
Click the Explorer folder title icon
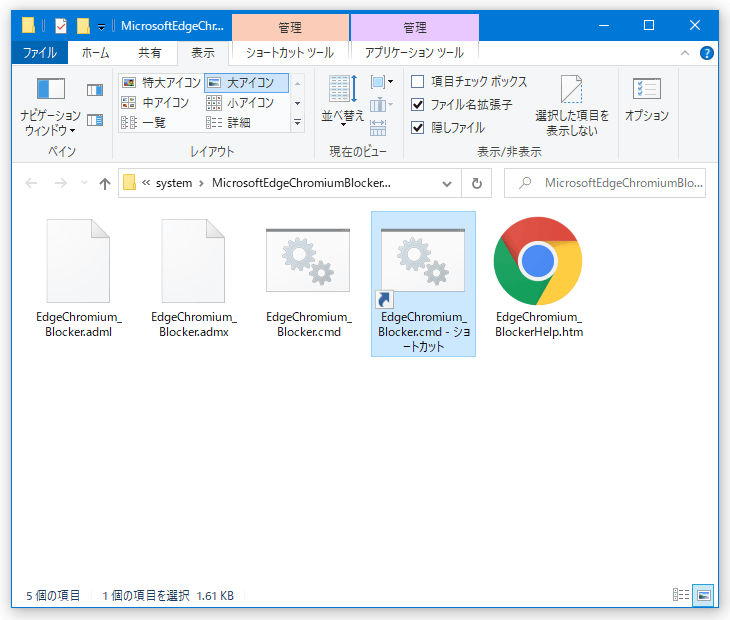coord(28,25)
